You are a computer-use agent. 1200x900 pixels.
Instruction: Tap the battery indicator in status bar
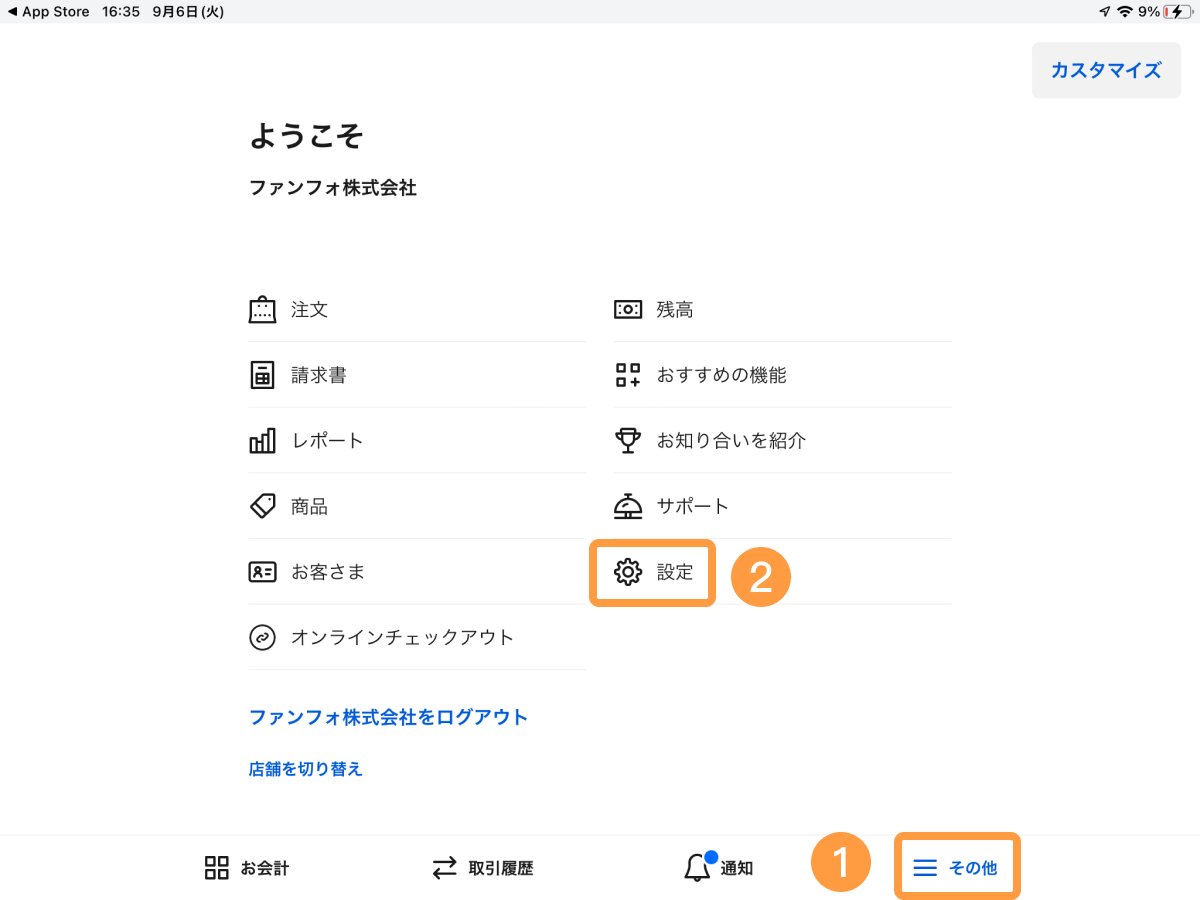[x=1178, y=12]
